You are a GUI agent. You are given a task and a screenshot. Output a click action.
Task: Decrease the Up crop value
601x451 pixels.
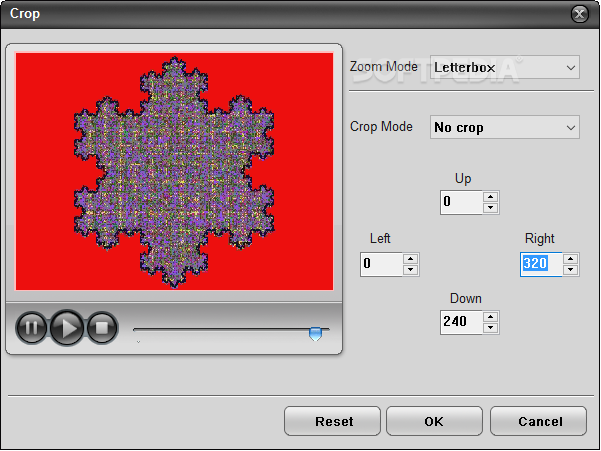pos(490,208)
